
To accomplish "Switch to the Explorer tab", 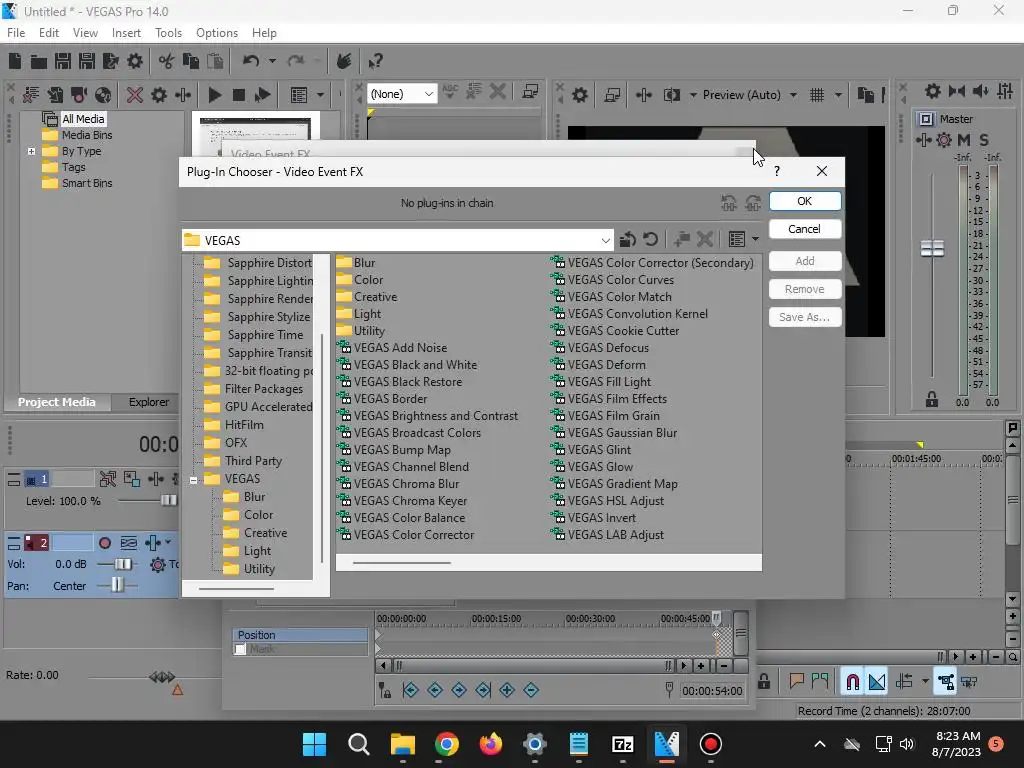I will (x=148, y=402).
